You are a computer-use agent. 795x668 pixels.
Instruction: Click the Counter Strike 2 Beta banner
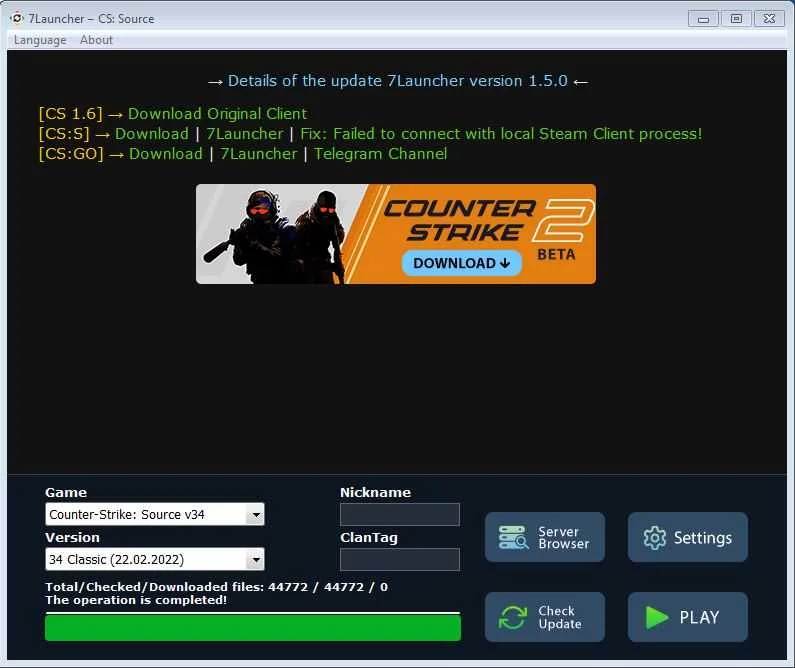[396, 234]
